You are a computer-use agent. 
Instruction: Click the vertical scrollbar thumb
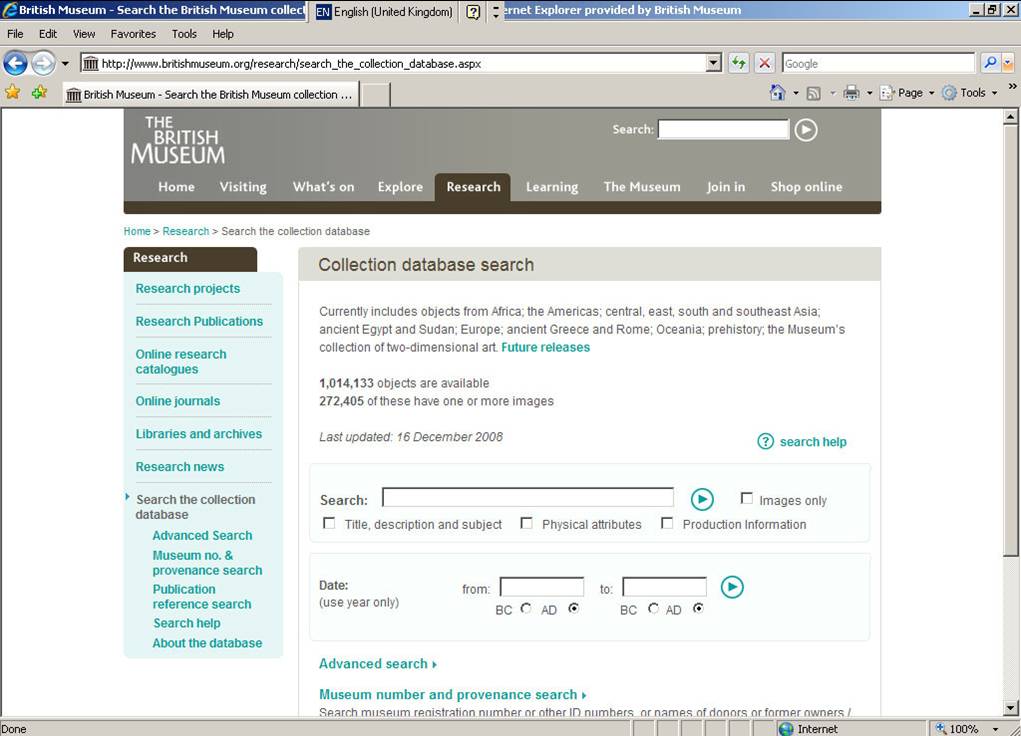pos(1010,339)
